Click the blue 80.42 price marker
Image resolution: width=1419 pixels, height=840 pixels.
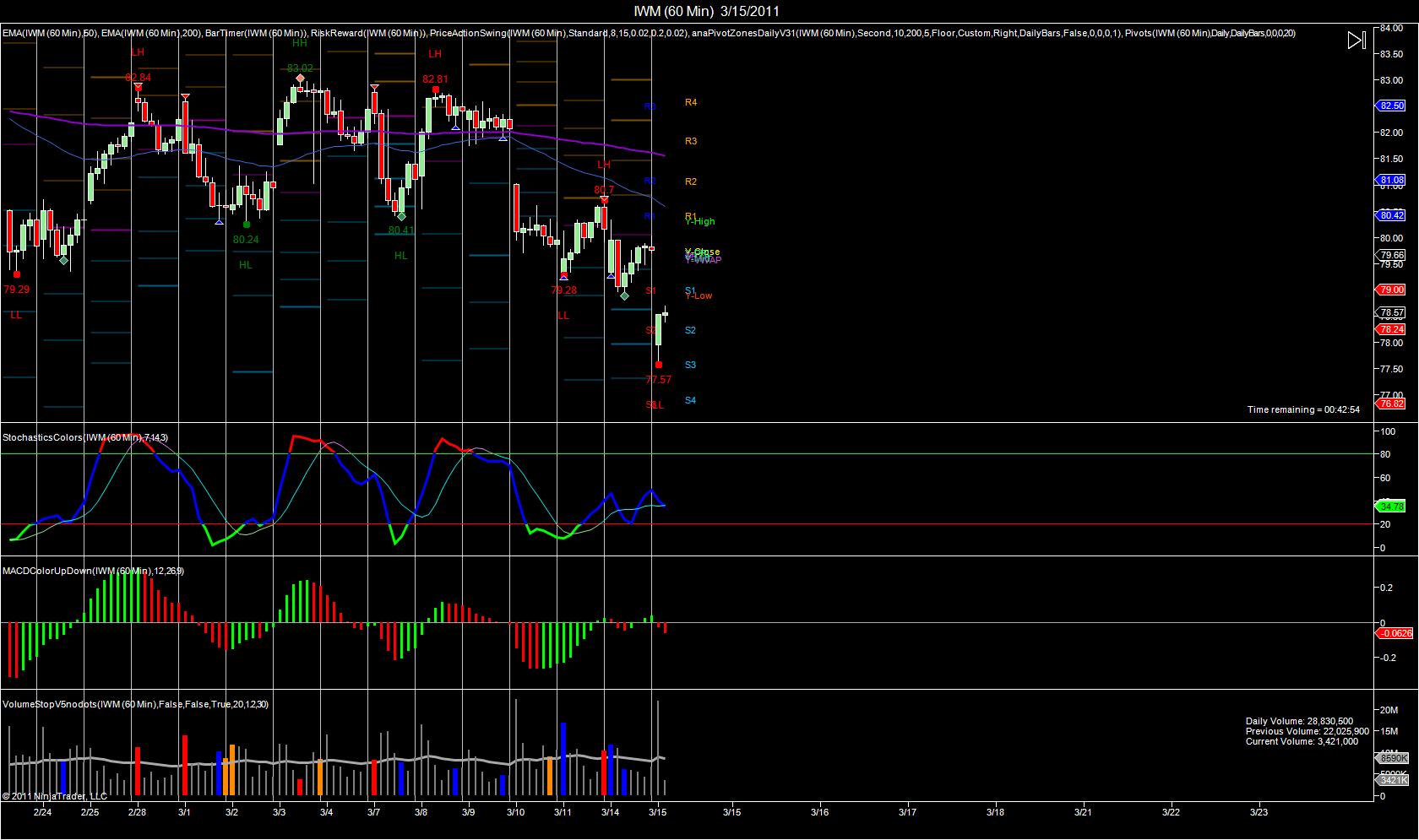1390,215
